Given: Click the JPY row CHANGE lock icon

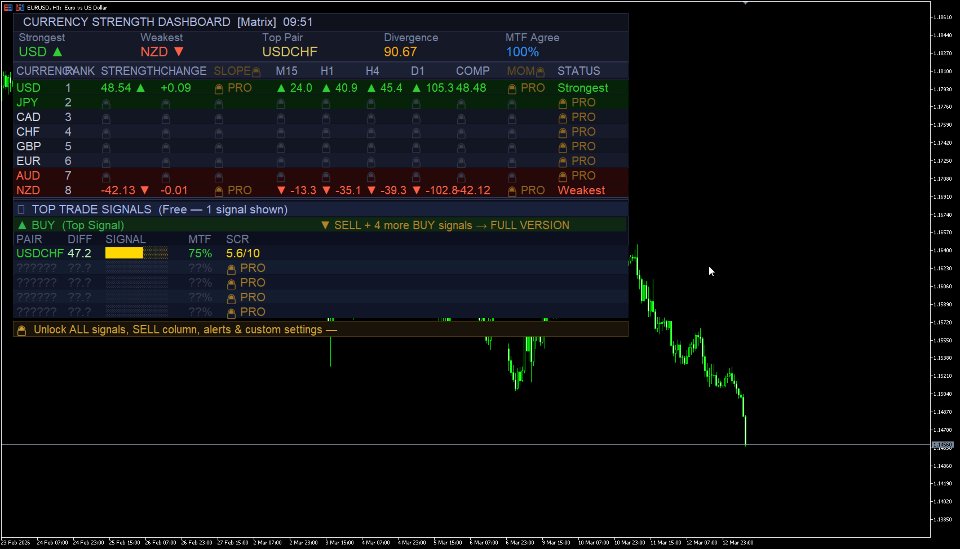Looking at the screenshot, I should [x=166, y=103].
